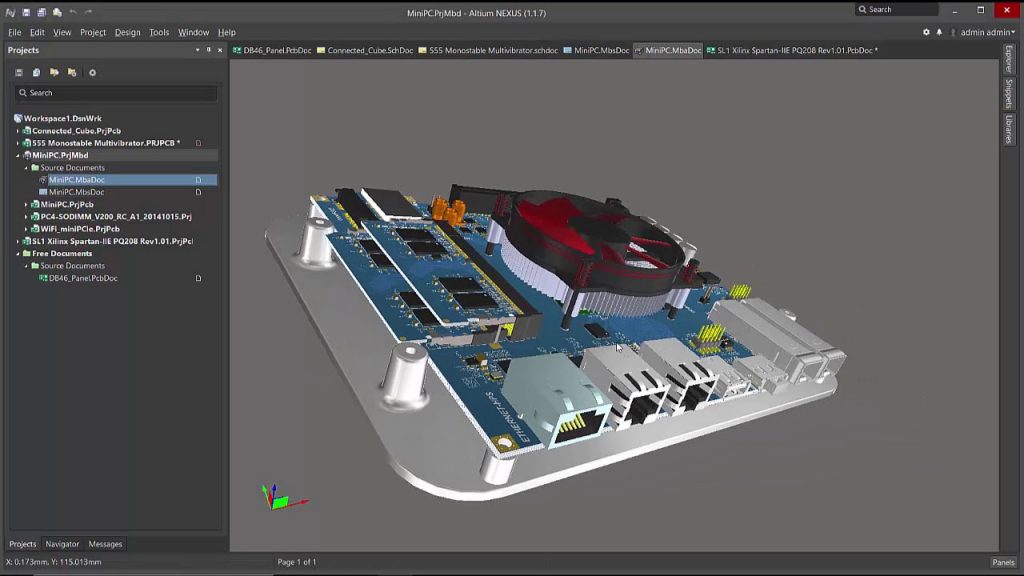Switch to the Navigator panel tab

[x=62, y=544]
